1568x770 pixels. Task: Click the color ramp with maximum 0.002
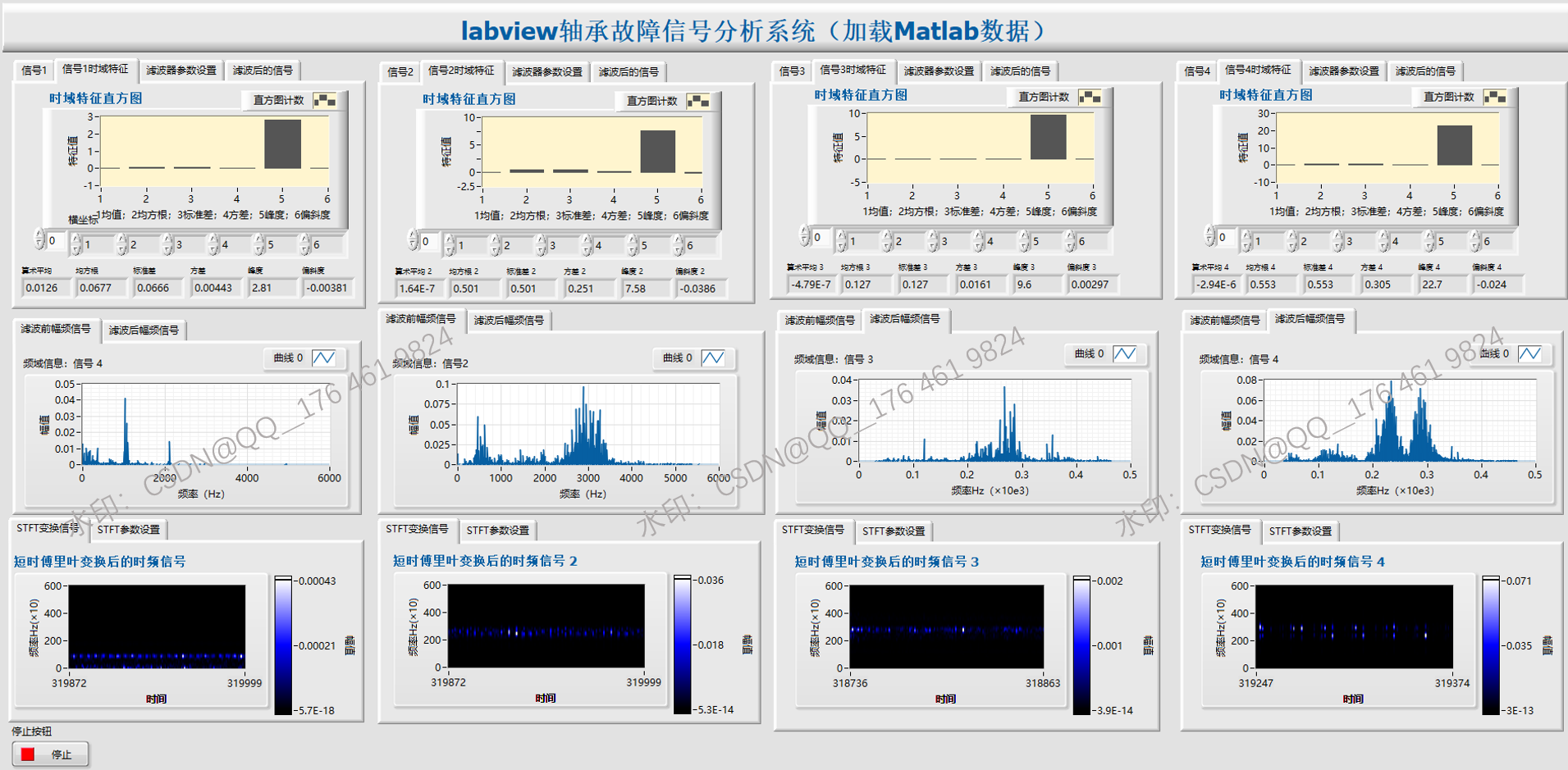(1082, 645)
